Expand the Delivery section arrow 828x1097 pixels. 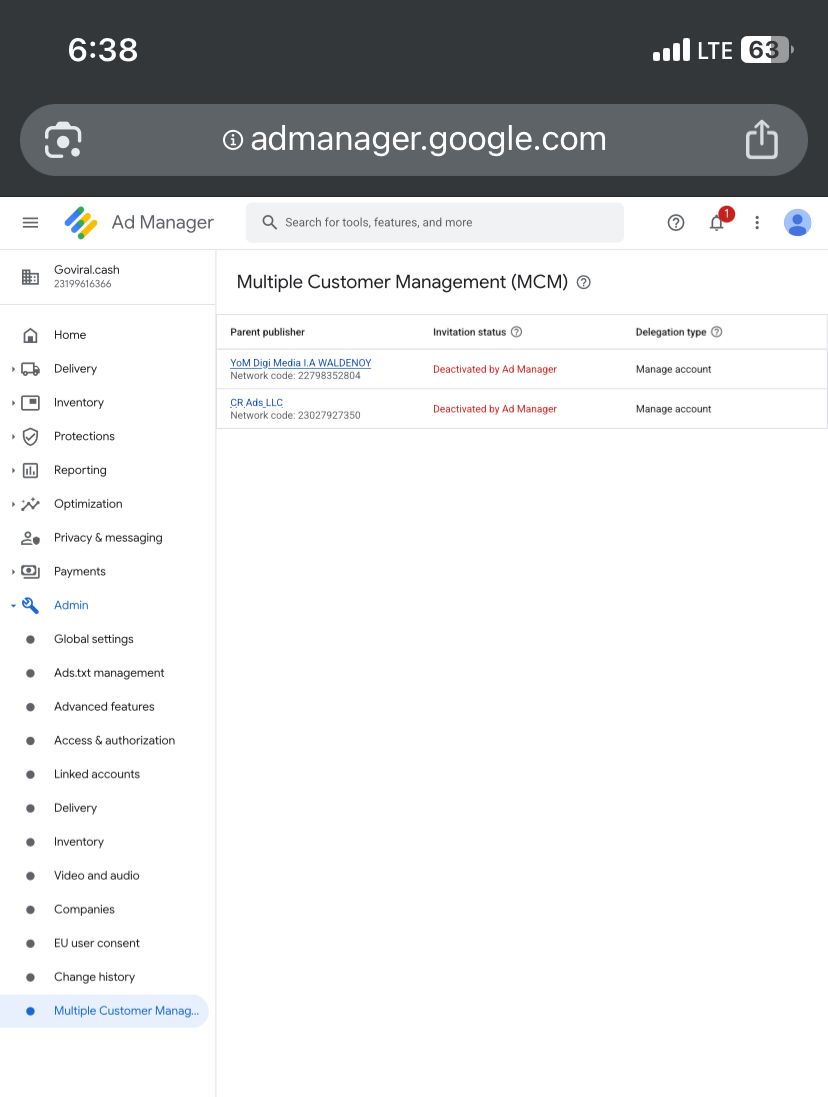[13, 369]
